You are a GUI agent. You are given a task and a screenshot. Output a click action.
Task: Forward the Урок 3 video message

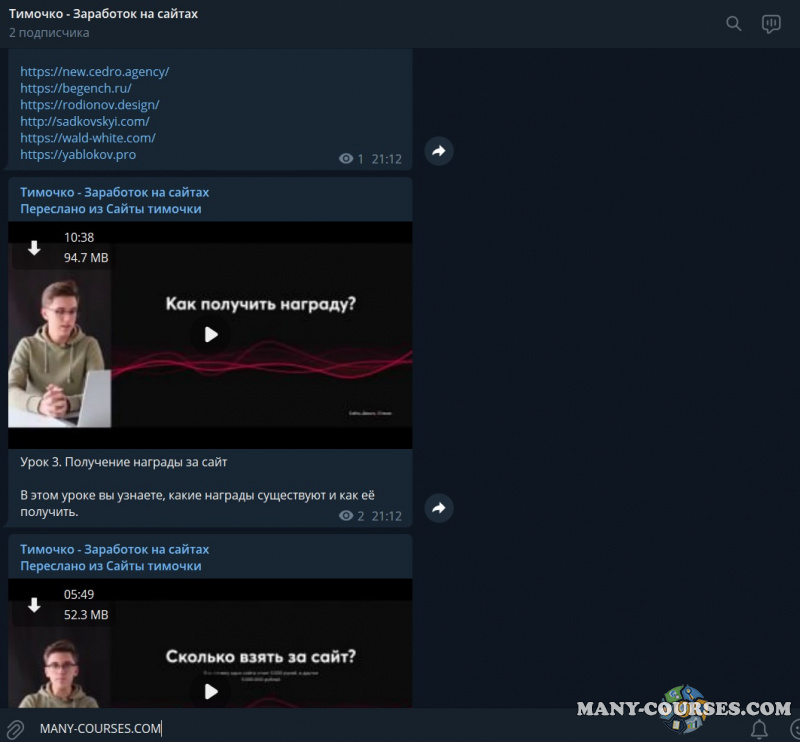(x=438, y=508)
